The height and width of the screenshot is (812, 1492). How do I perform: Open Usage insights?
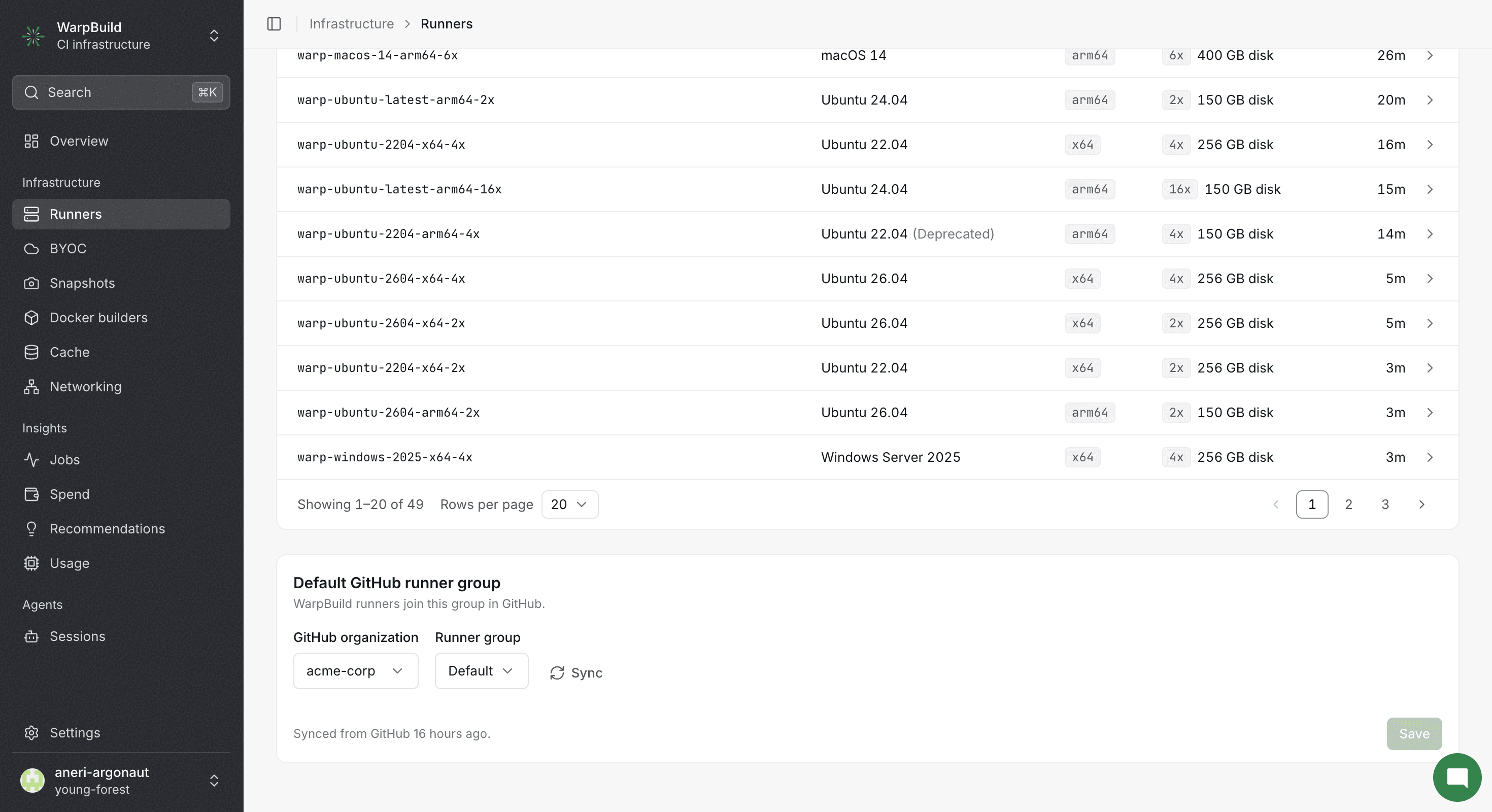click(121, 563)
